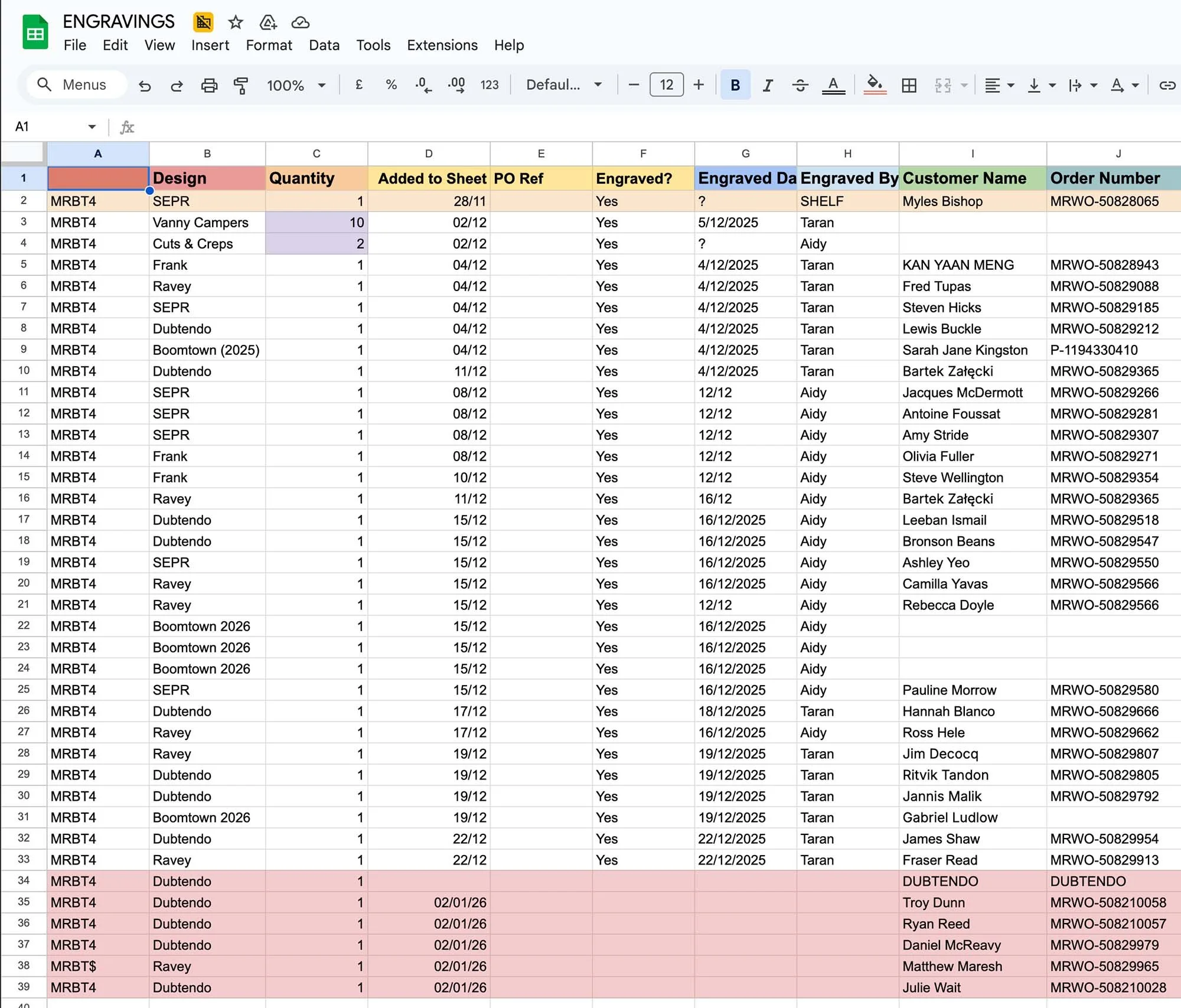Toggle bold formatting button
This screenshot has height=1008, width=1181.
(x=735, y=85)
